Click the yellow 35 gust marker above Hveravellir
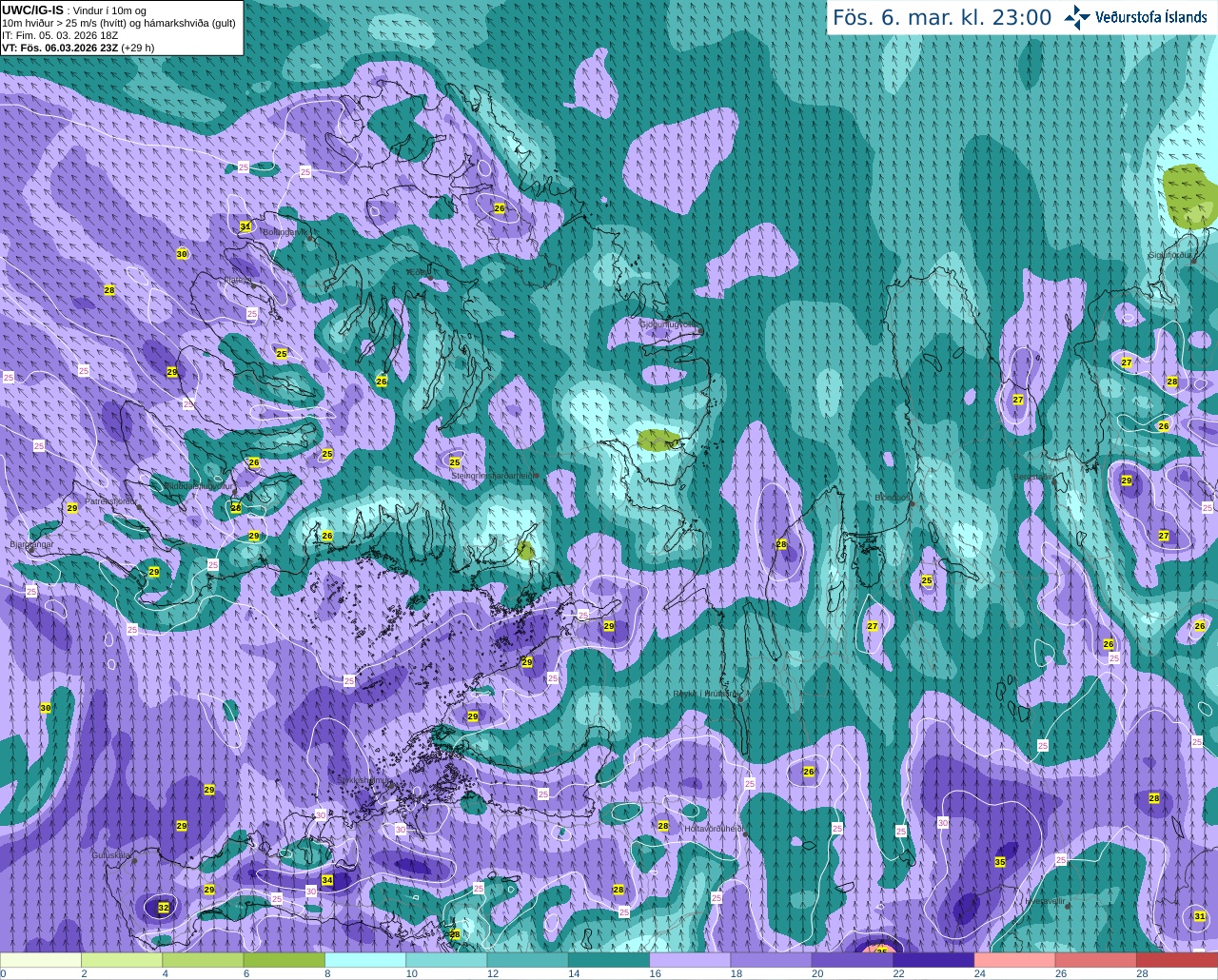This screenshot has width=1218, height=980. click(1000, 862)
